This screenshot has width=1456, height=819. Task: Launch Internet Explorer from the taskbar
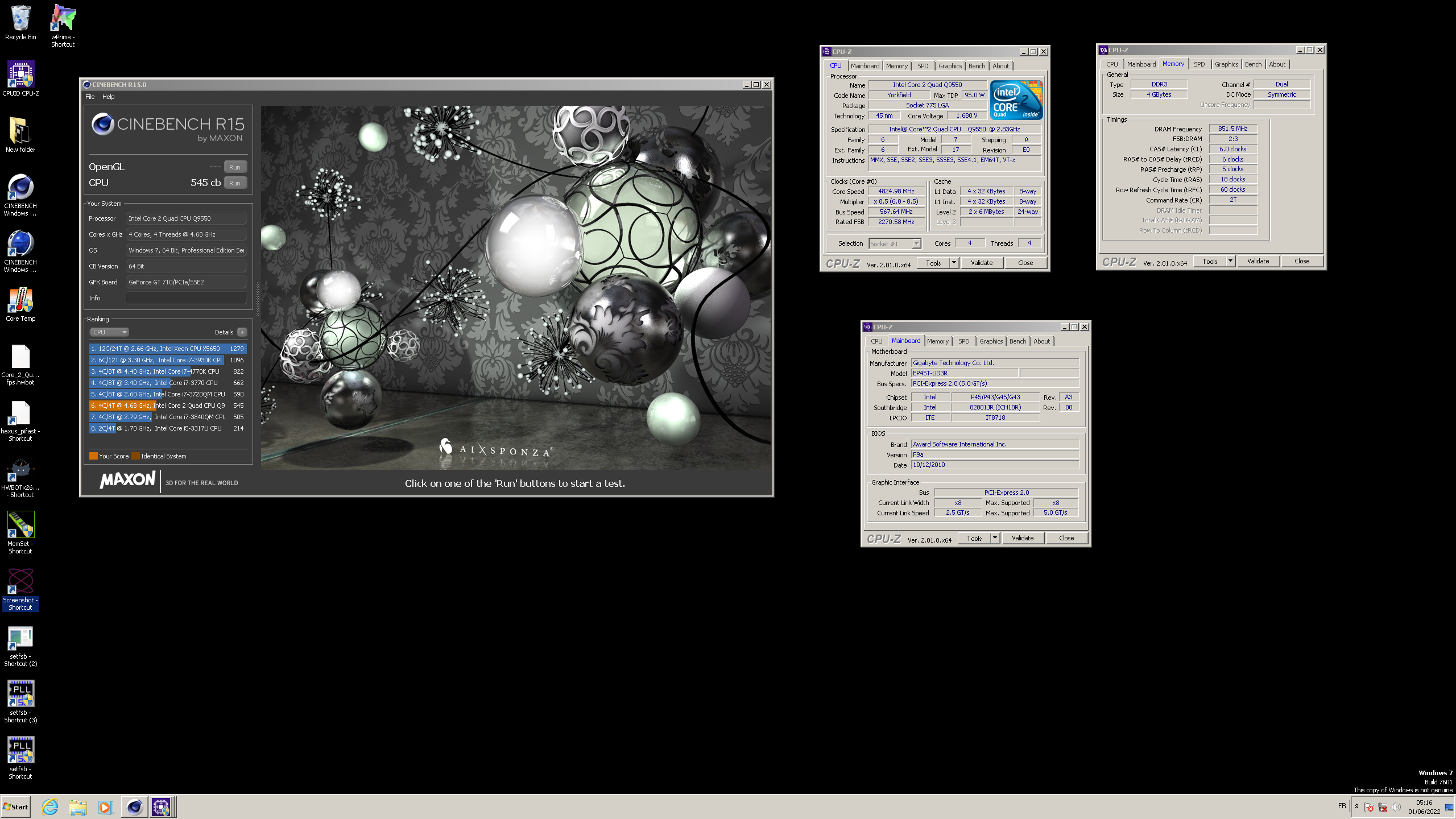pyautogui.click(x=50, y=806)
